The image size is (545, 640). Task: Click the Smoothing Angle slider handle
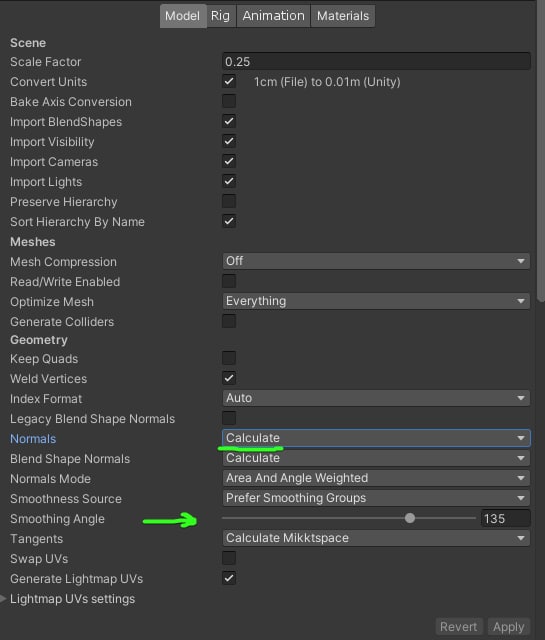[x=410, y=518]
